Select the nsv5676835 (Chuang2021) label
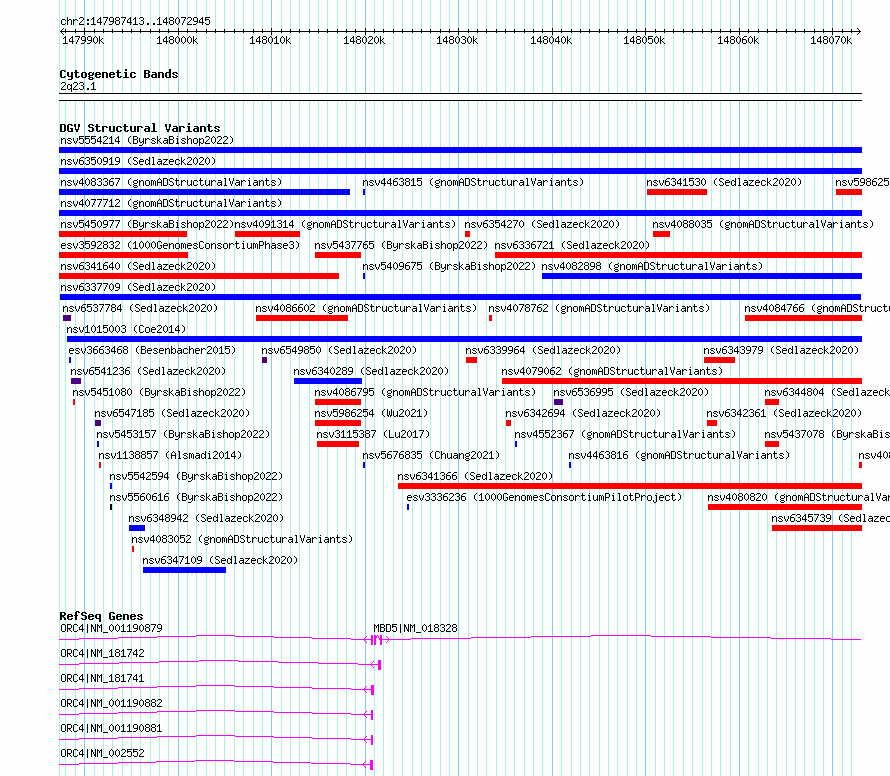 coord(431,455)
